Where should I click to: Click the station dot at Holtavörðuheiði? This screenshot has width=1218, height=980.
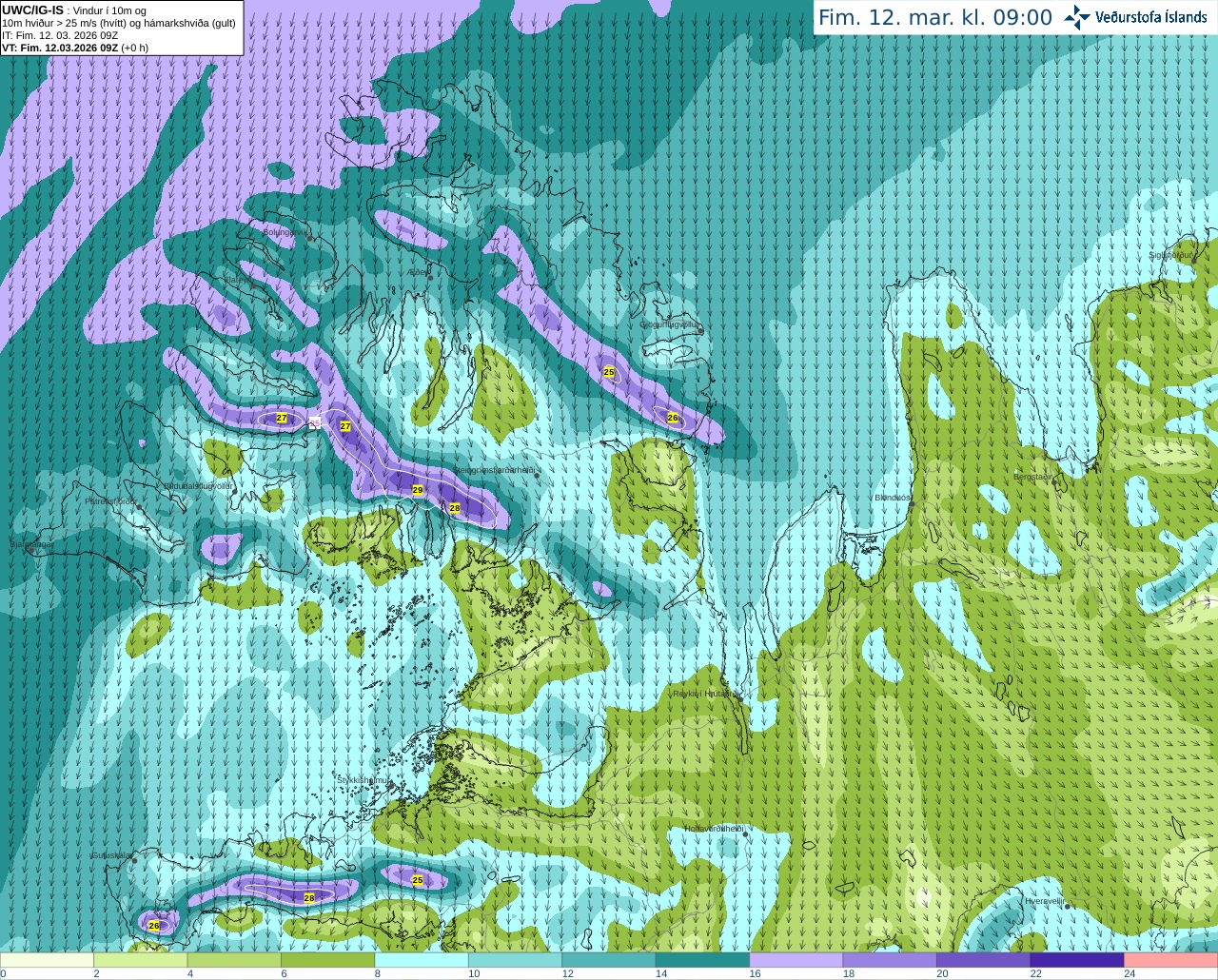point(746,834)
